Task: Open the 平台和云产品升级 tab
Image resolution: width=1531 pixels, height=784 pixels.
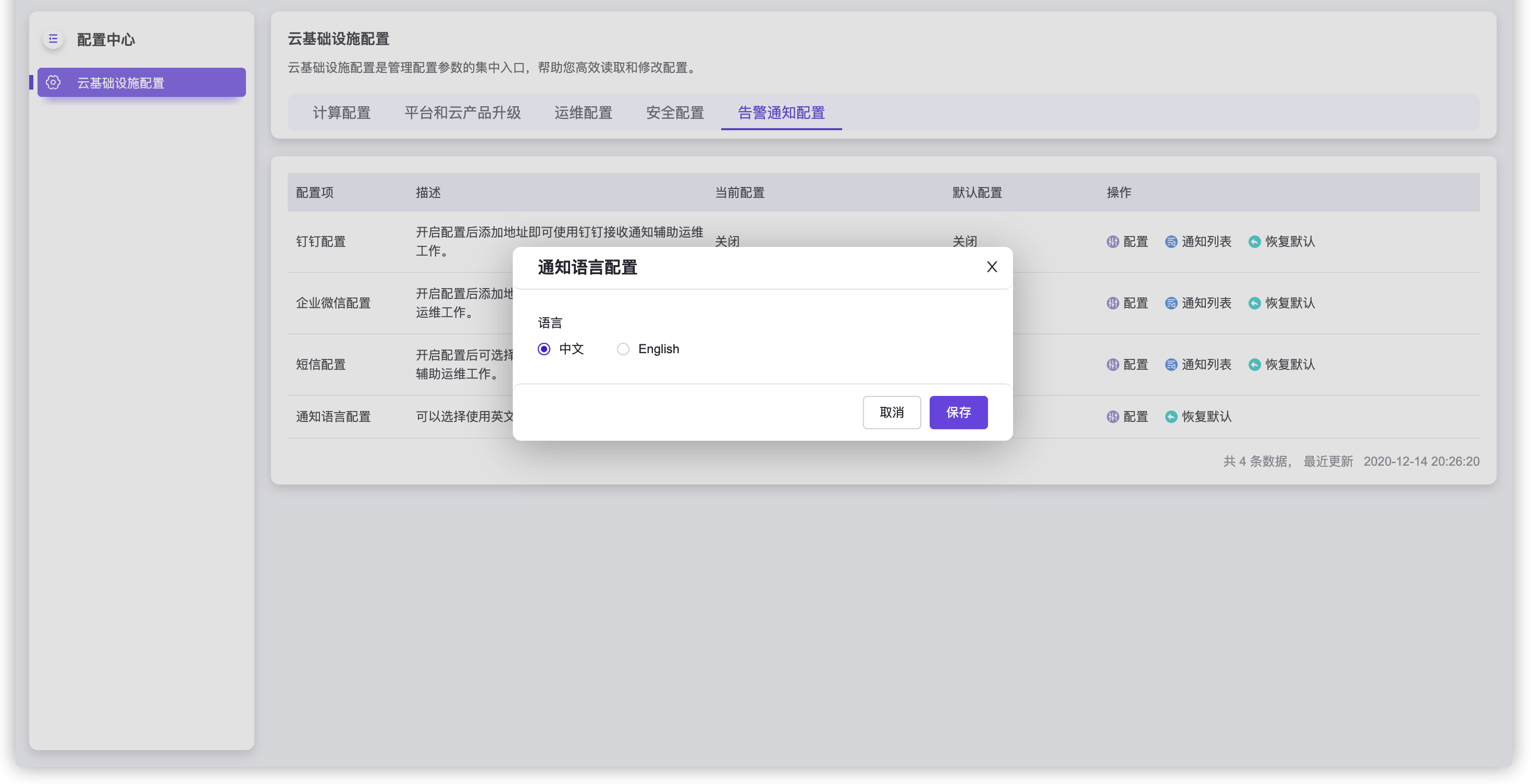Action: (462, 113)
